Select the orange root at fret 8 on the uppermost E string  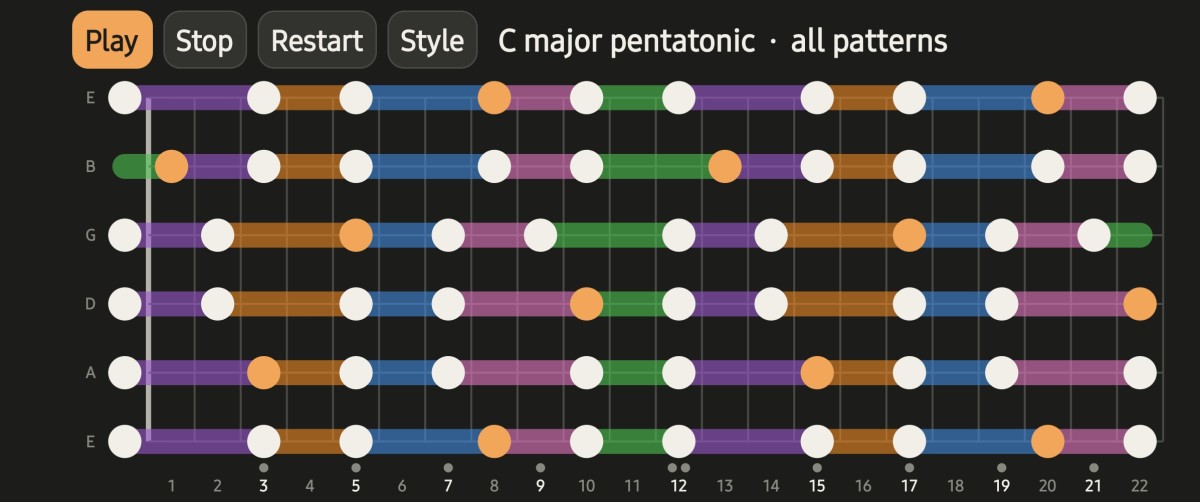(x=494, y=98)
